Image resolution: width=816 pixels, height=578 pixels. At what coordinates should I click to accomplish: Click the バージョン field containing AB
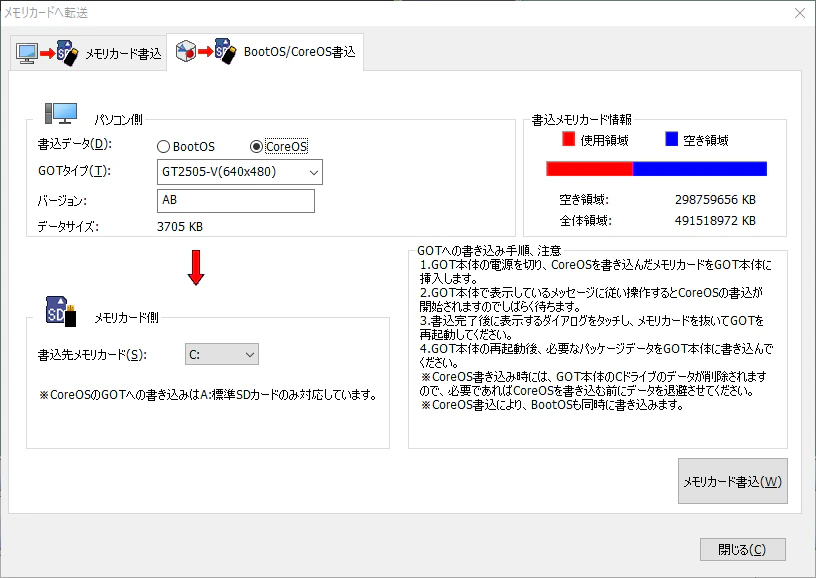tap(236, 201)
